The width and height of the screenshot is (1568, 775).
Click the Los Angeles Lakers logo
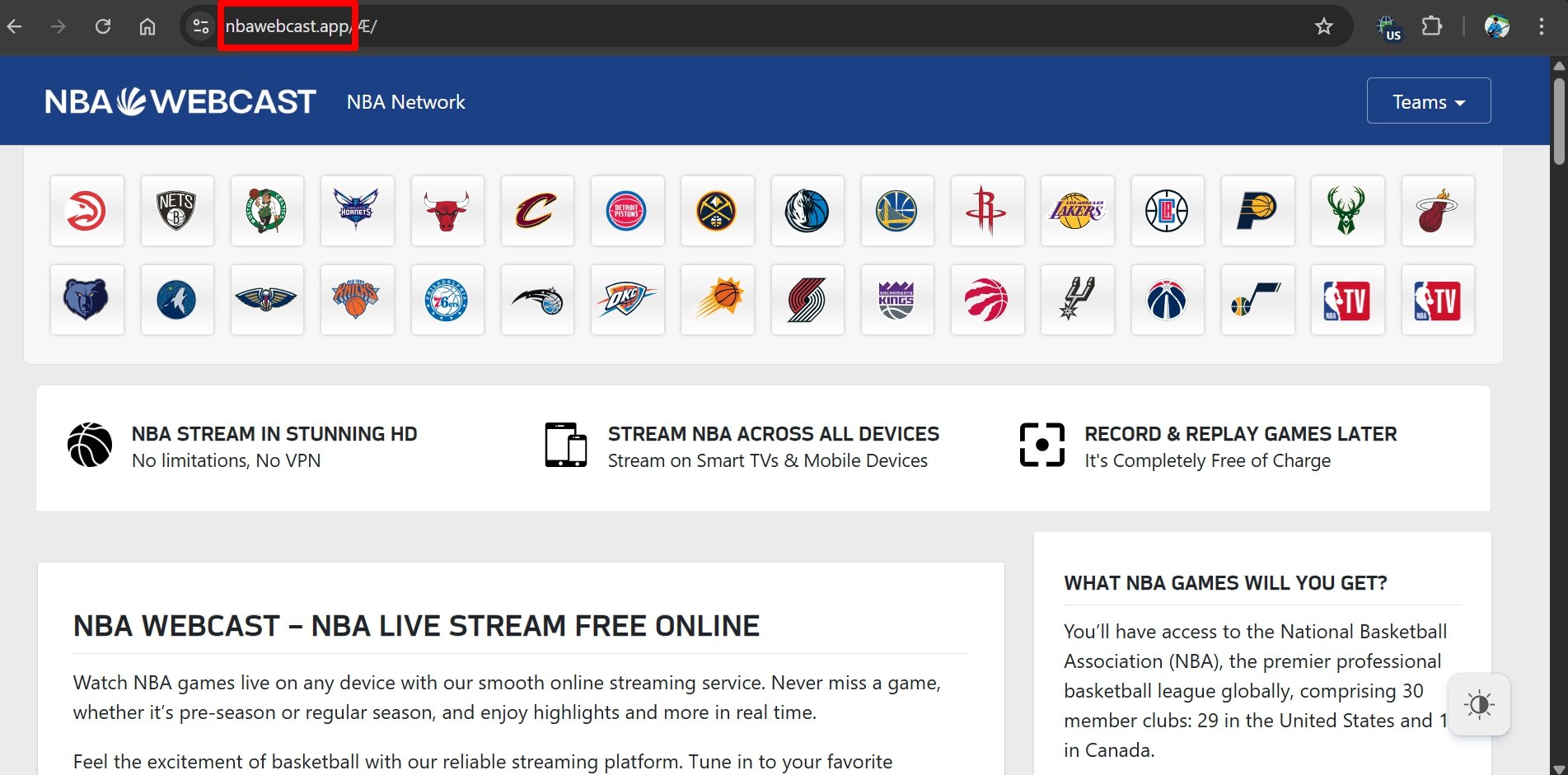click(x=1077, y=211)
